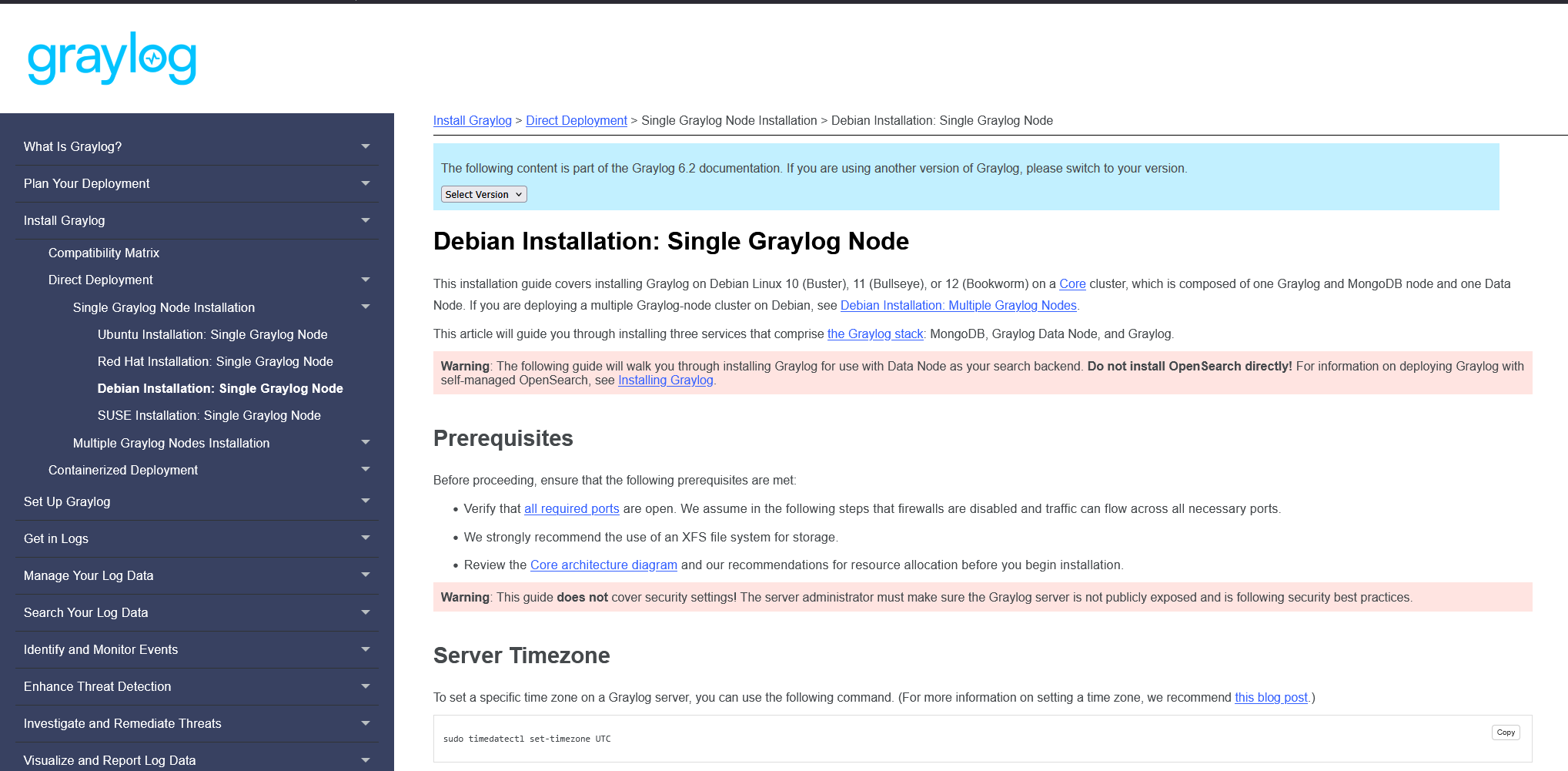Open the Select Version dropdown

(x=484, y=194)
